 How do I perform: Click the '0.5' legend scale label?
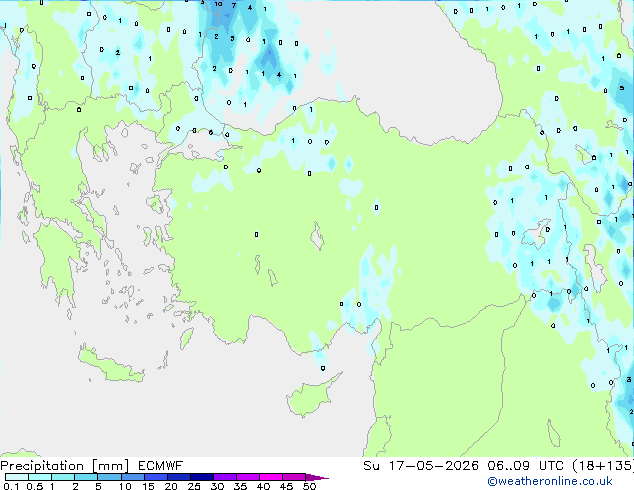(x=35, y=486)
